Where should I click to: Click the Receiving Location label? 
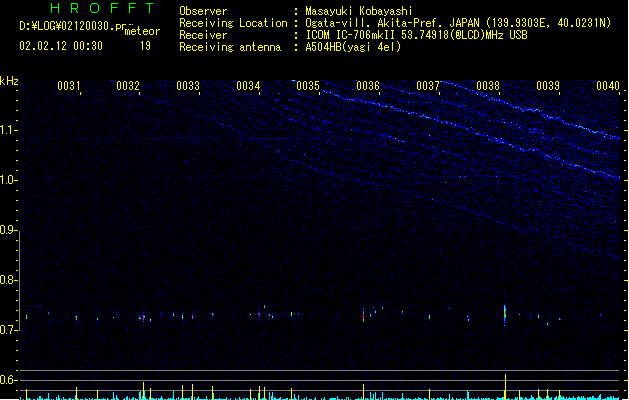(x=233, y=23)
